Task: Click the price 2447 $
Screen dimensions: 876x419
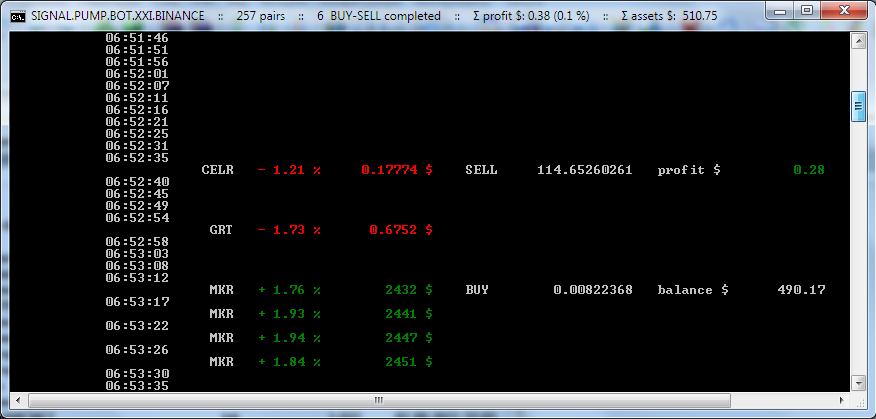Action: [x=409, y=338]
